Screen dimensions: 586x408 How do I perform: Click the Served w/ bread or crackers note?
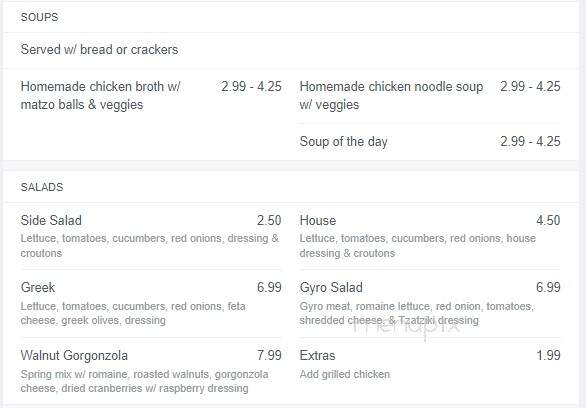(99, 50)
